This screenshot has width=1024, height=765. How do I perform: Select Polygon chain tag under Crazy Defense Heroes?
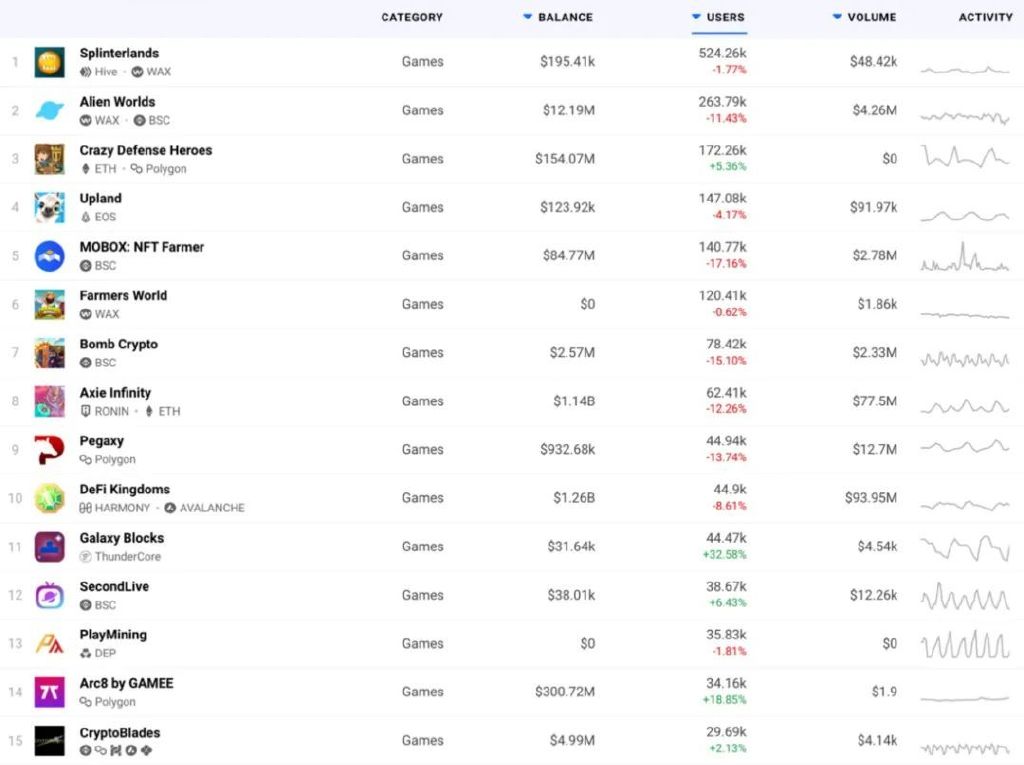pyautogui.click(x=159, y=169)
